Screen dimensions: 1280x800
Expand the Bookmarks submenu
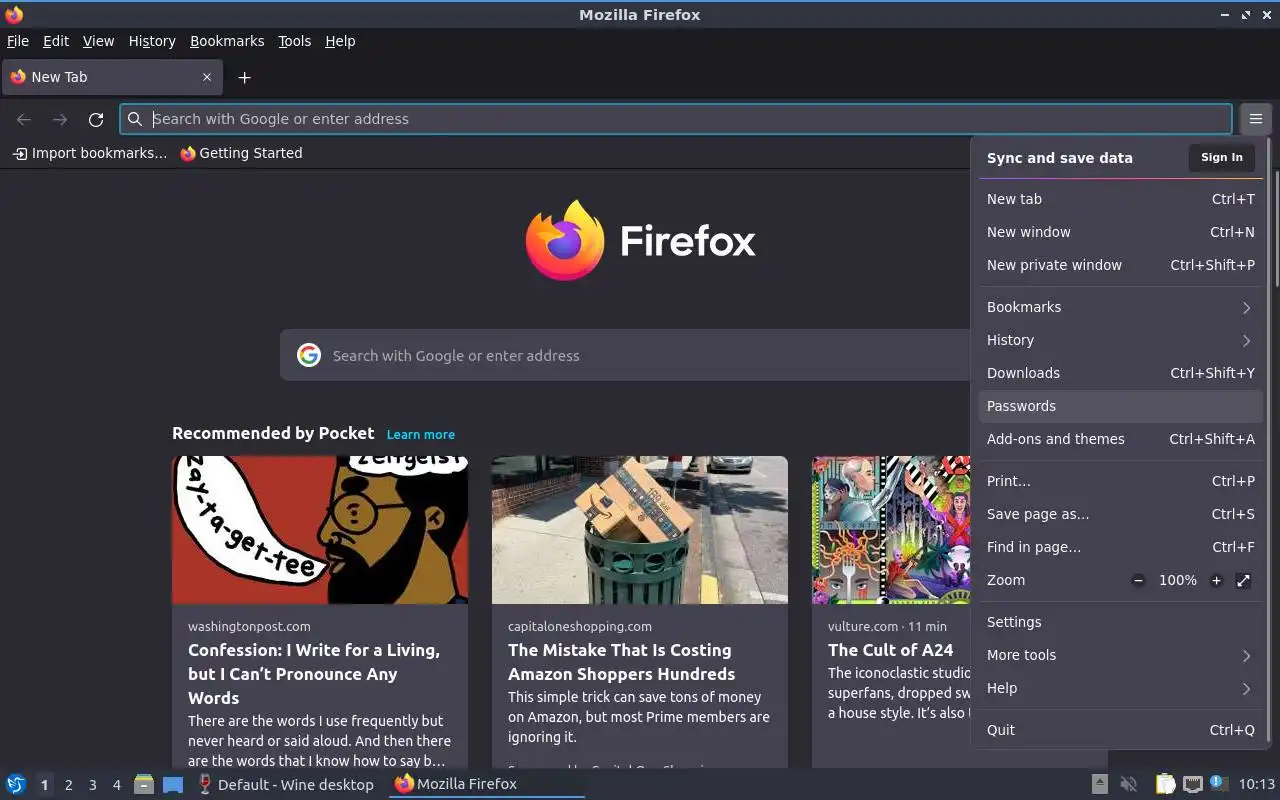pyautogui.click(x=1120, y=307)
